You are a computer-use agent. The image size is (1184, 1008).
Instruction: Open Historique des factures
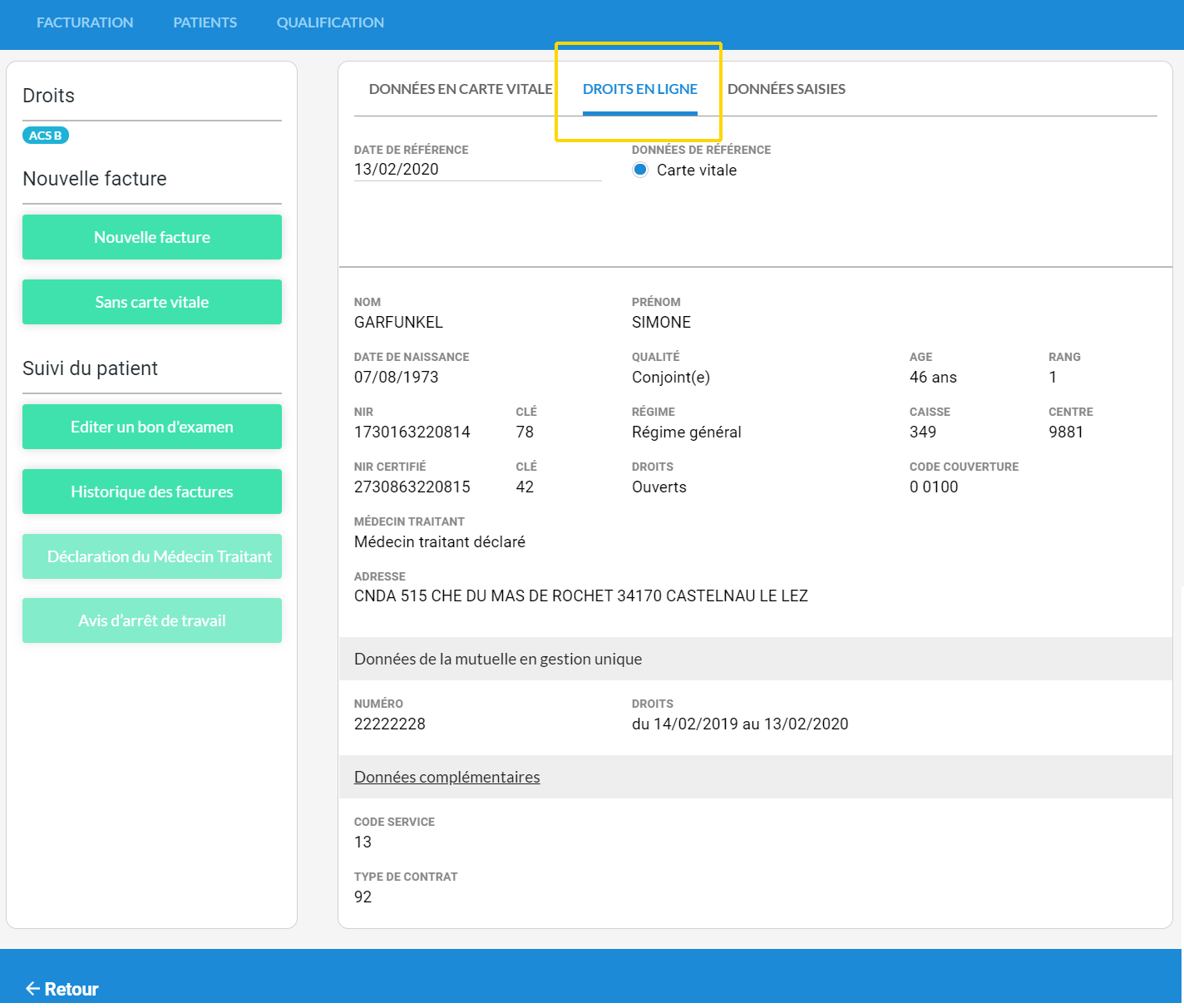(152, 492)
